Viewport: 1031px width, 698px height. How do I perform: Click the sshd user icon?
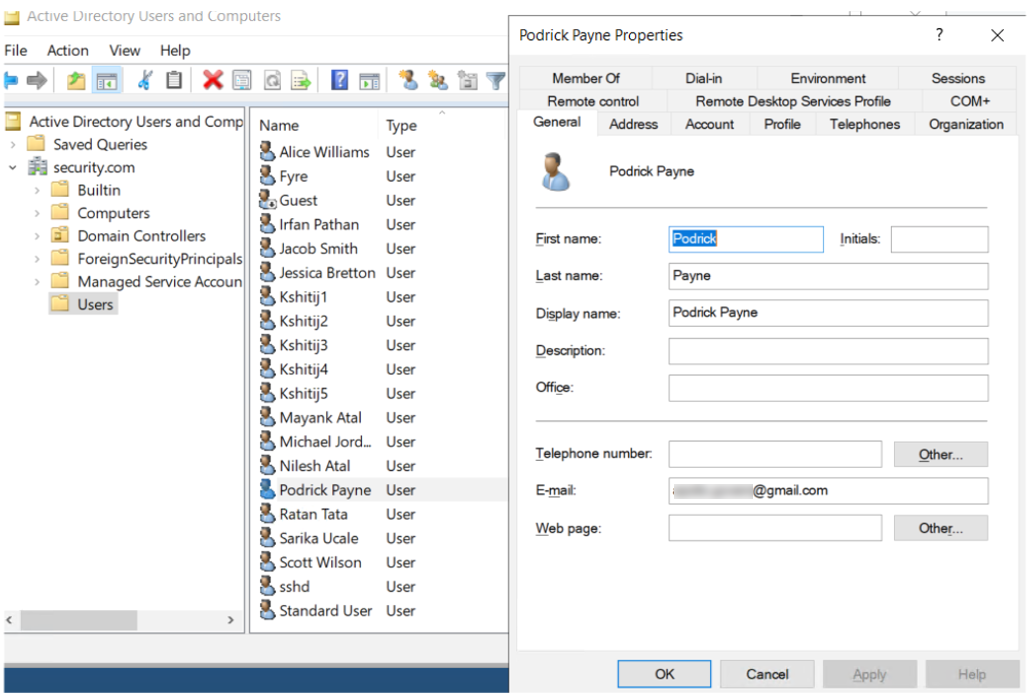(x=268, y=586)
